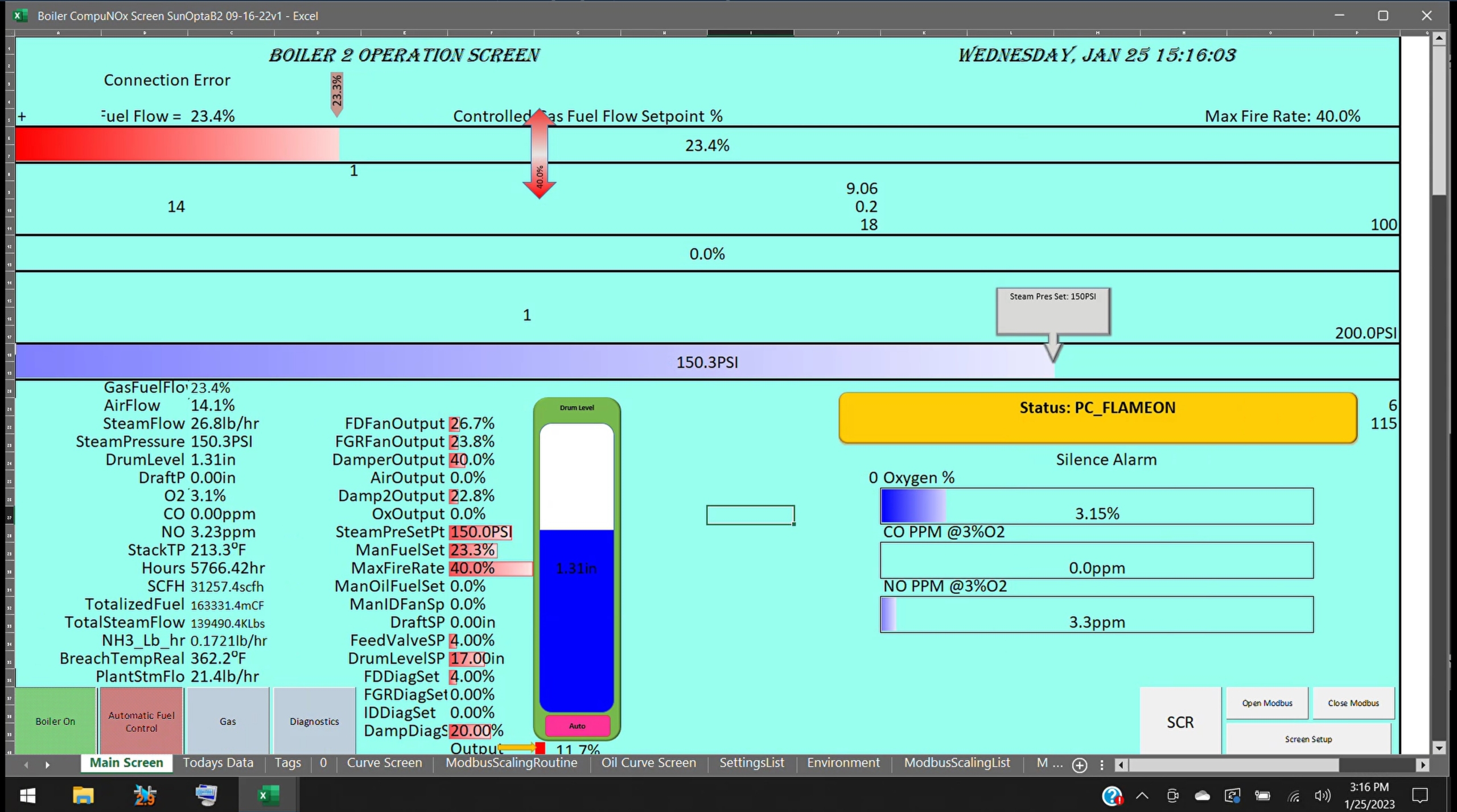Click the red double-headed Max Fire Rate arrow

539,154
